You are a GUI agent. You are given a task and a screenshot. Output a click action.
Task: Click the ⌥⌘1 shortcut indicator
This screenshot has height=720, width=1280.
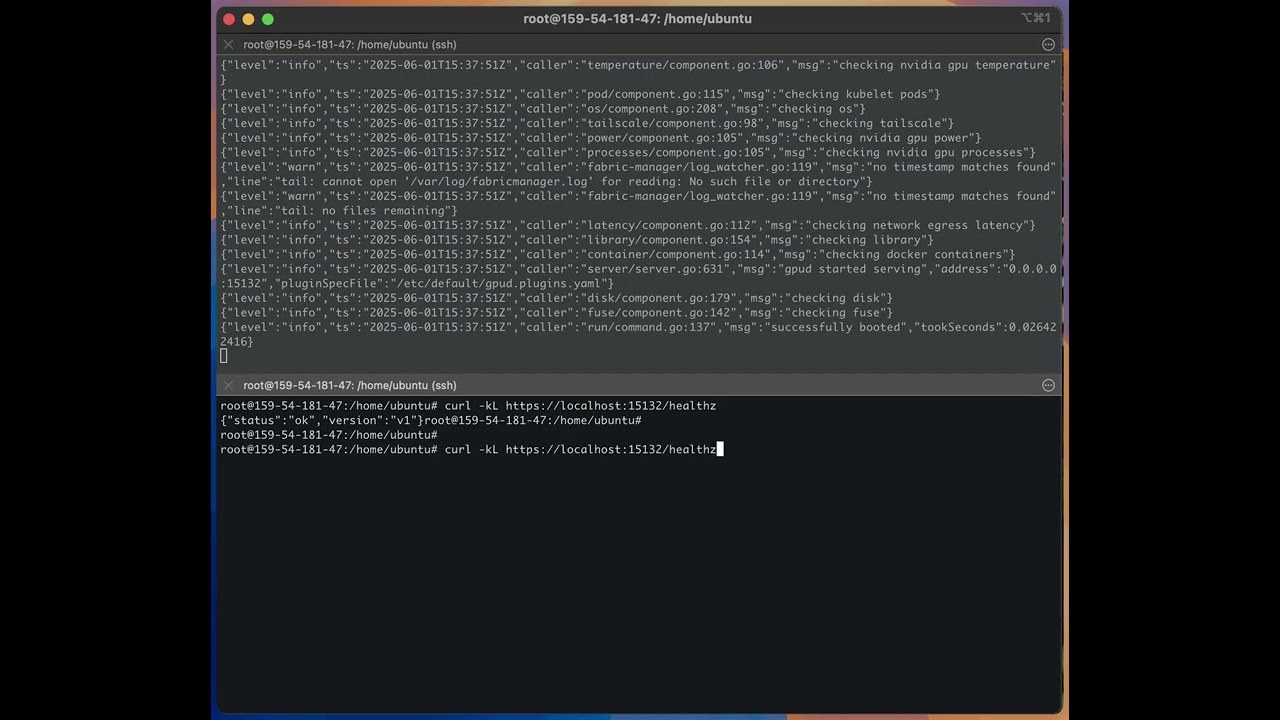point(1035,18)
